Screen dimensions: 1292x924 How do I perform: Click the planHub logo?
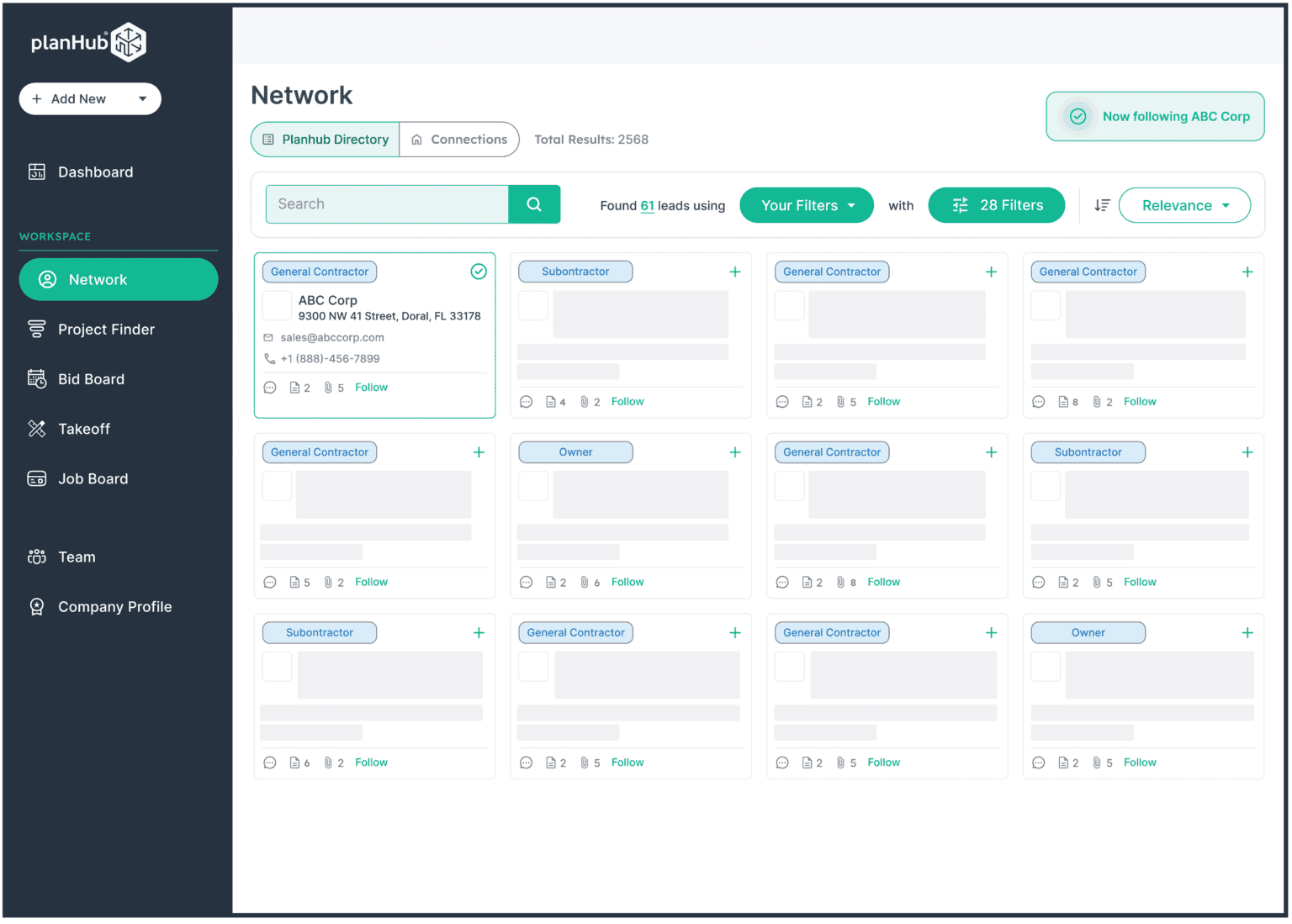[x=88, y=42]
